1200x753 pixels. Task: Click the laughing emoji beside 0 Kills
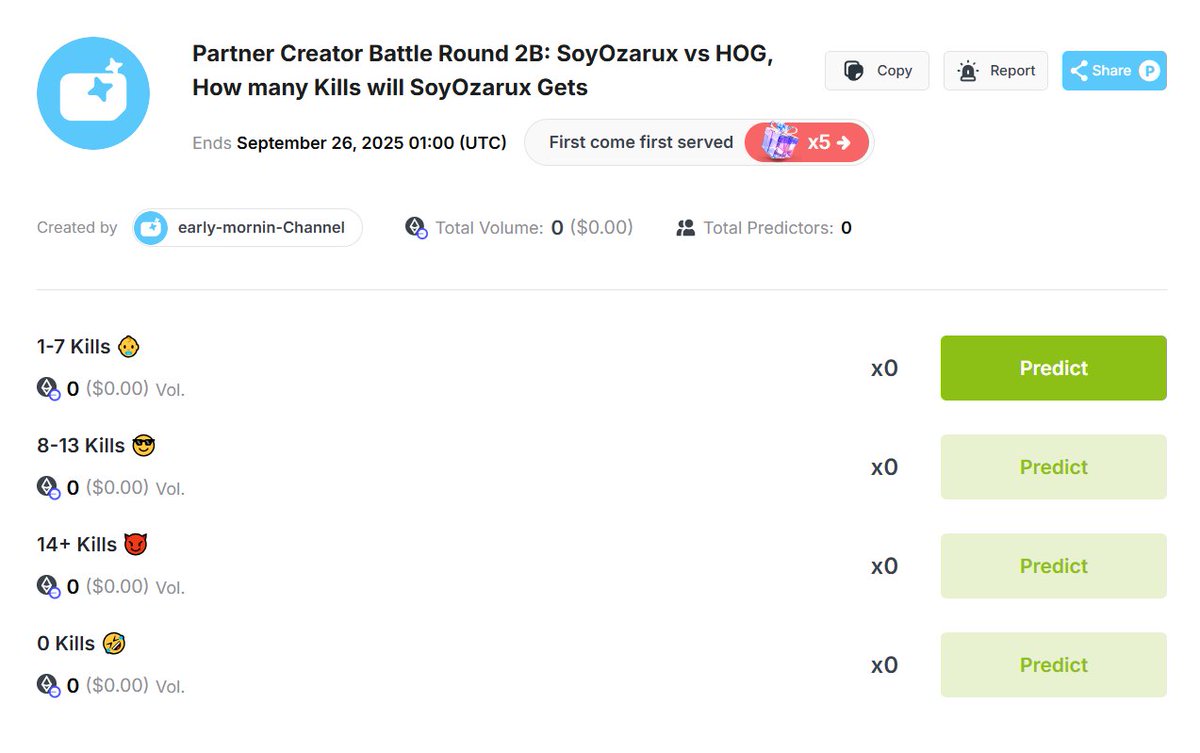point(114,644)
